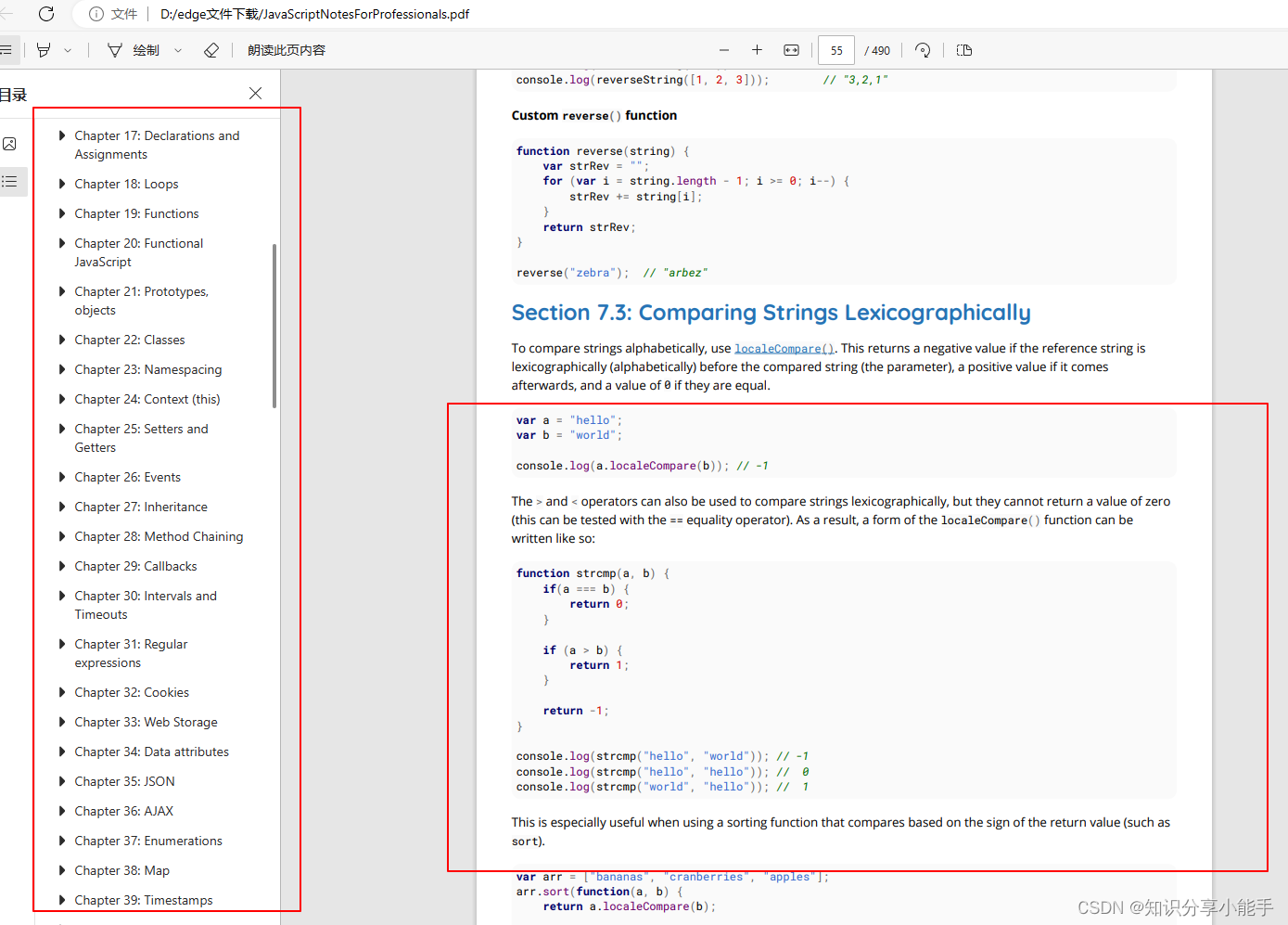Image resolution: width=1288 pixels, height=925 pixels.
Task: Close the table of contents panel
Action: pyautogui.click(x=255, y=93)
